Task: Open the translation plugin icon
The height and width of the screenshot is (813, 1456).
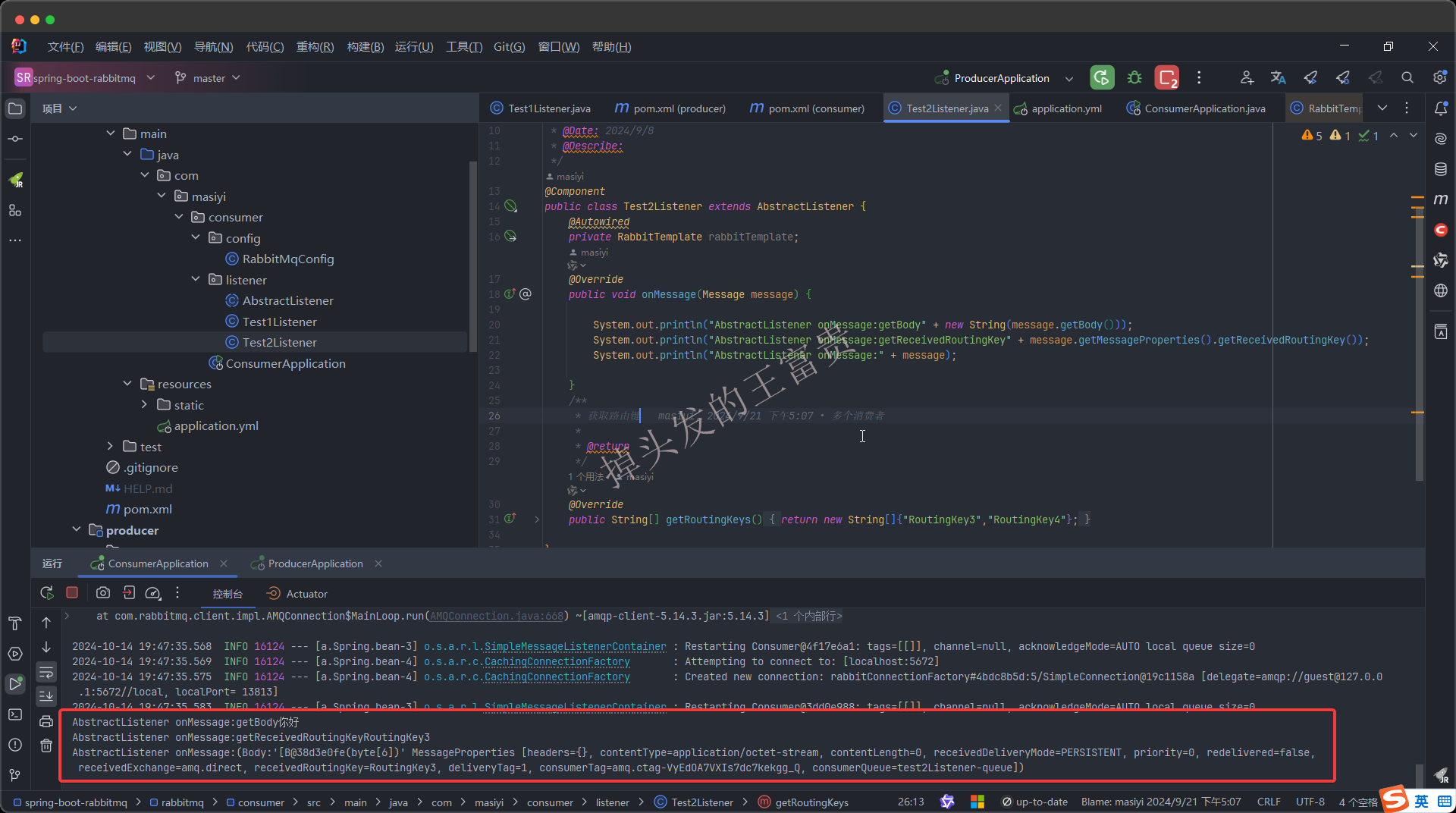Action: tap(1279, 77)
